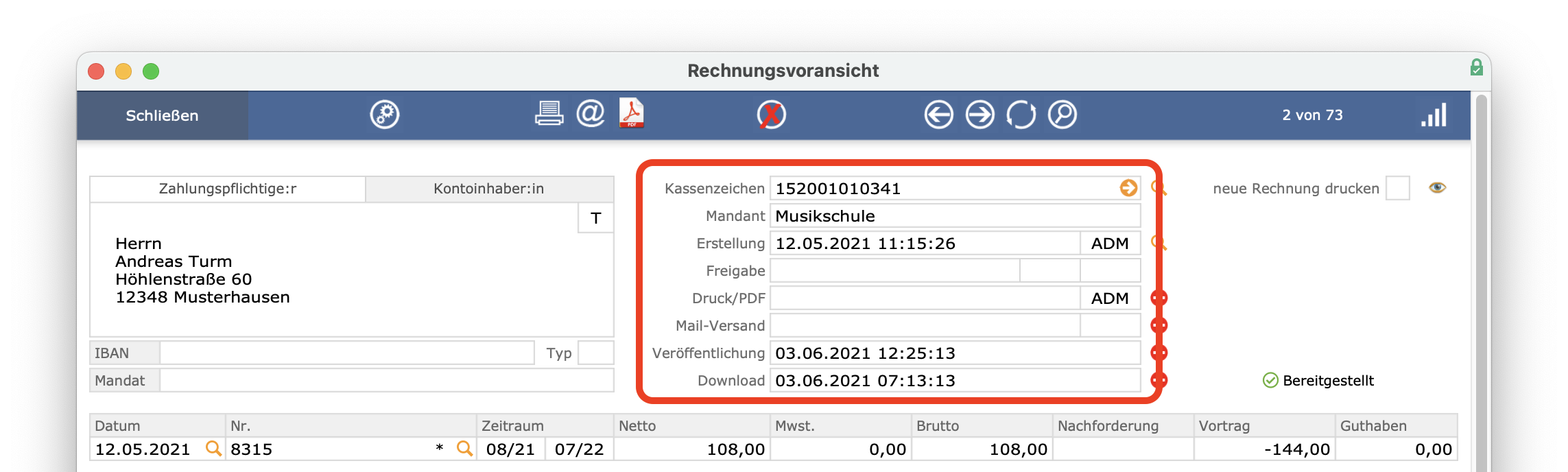Refresh the invoice preview
1568x472 pixels.
coord(1021,115)
